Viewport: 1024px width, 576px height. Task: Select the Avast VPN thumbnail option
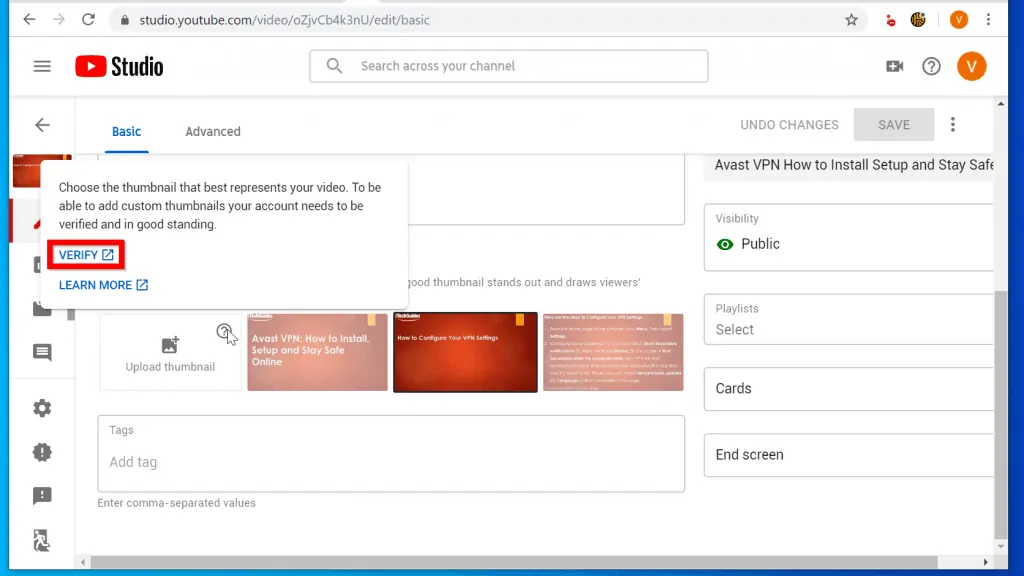tap(317, 353)
